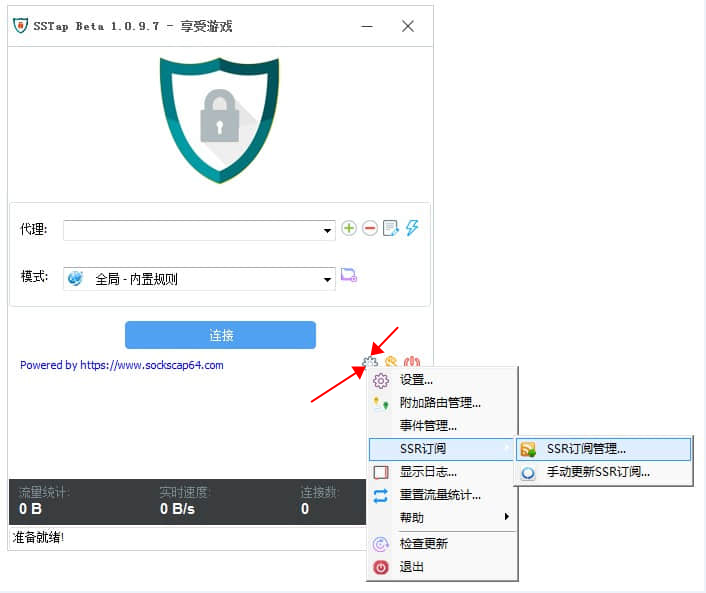
Task: Expand the SSR订阅 submenu entry
Action: [441, 449]
